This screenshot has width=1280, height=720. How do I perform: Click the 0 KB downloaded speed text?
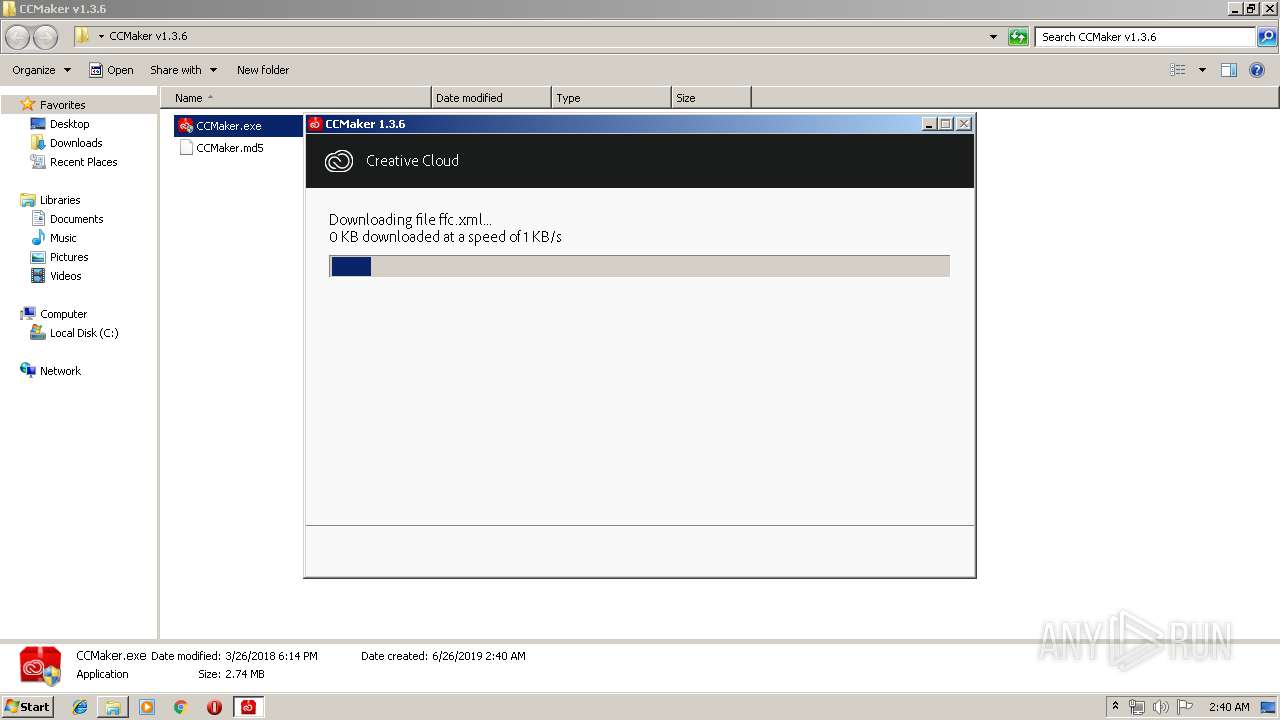[x=445, y=237]
